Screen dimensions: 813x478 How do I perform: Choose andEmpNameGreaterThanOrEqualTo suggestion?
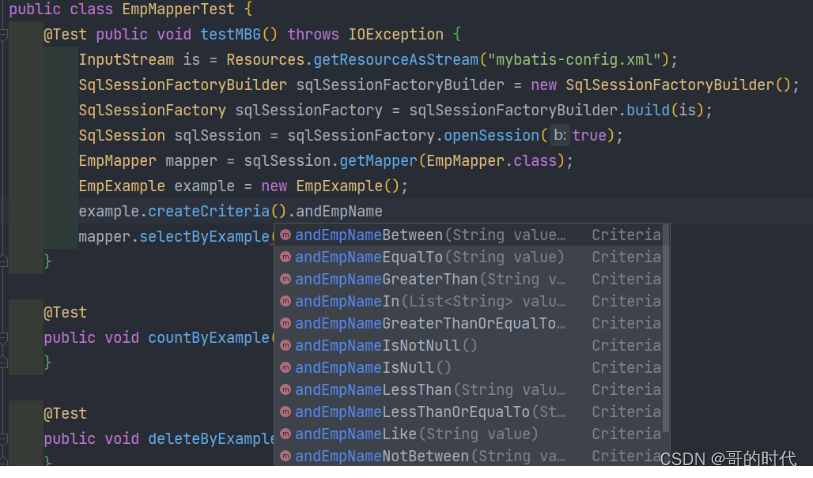(x=471, y=324)
